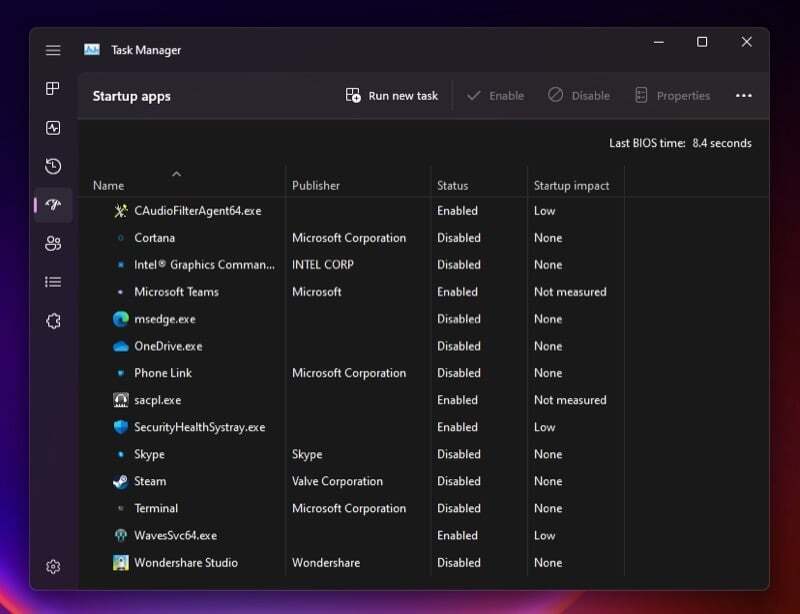Toggle sort order using the Name arrow
The width and height of the screenshot is (800, 614).
pos(177,174)
